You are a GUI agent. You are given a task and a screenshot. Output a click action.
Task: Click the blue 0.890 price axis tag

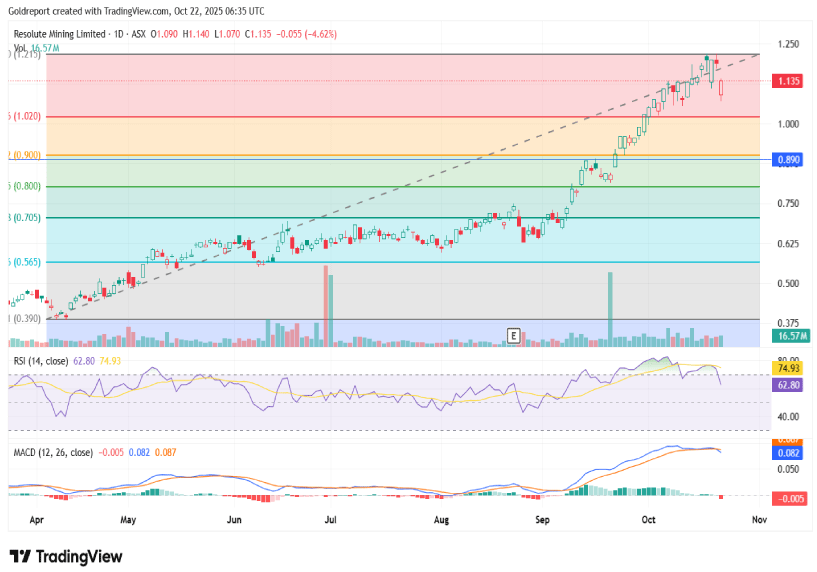click(788, 160)
